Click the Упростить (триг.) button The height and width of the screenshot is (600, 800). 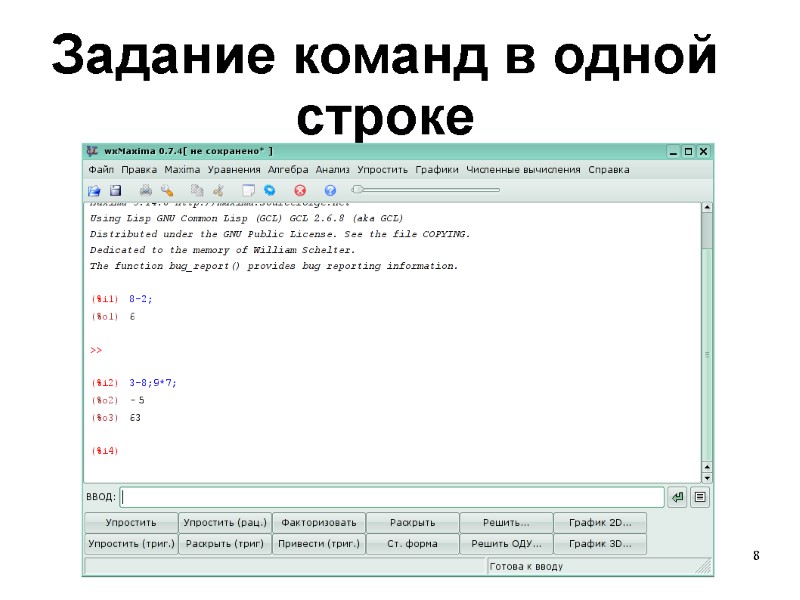pyautogui.click(x=131, y=544)
